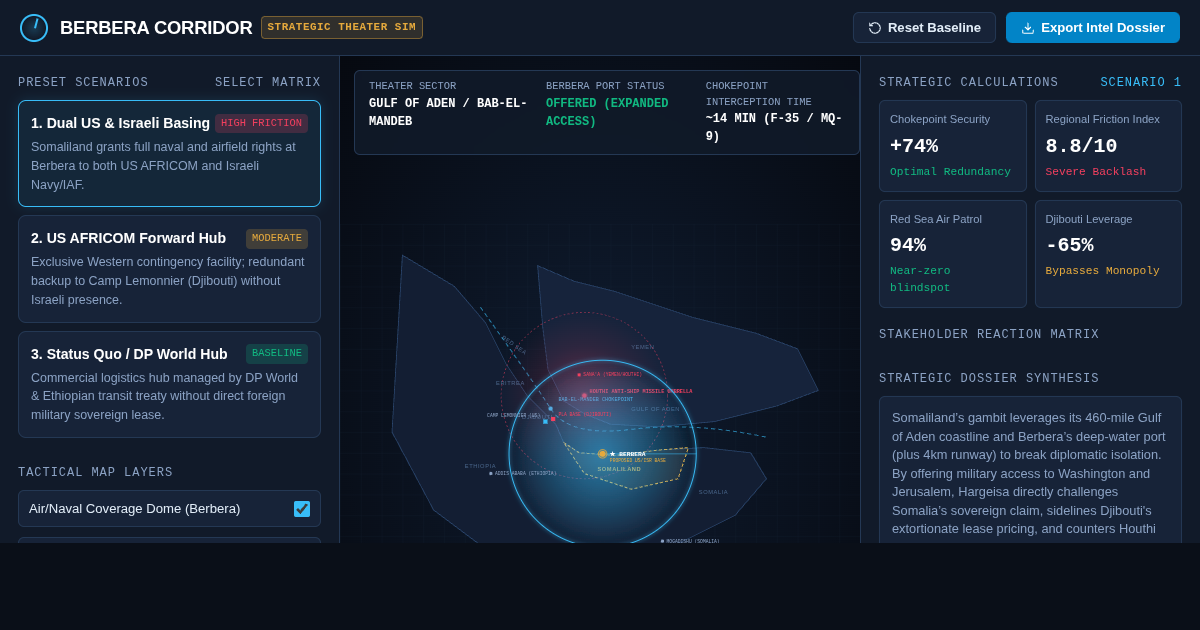Click Reset Baseline button
The image size is (1200, 630).
click(924, 28)
